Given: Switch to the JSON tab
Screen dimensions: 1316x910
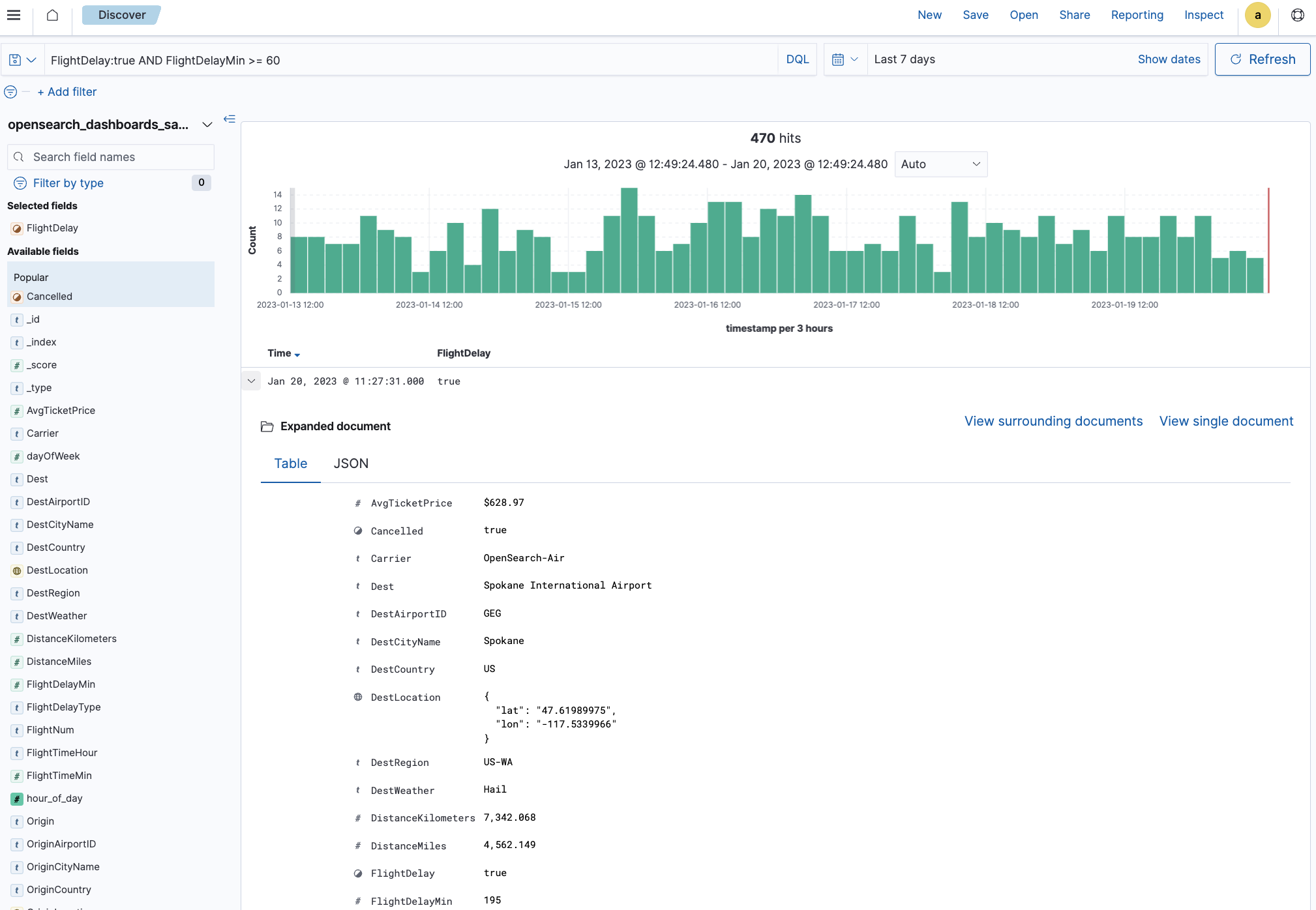Looking at the screenshot, I should tap(350, 463).
